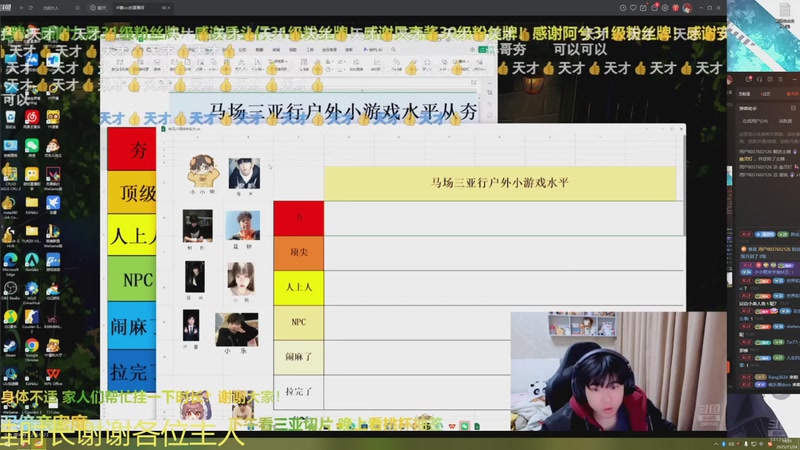Select the photo with light-blue background
Screen dimensions: 800x450
(243, 225)
